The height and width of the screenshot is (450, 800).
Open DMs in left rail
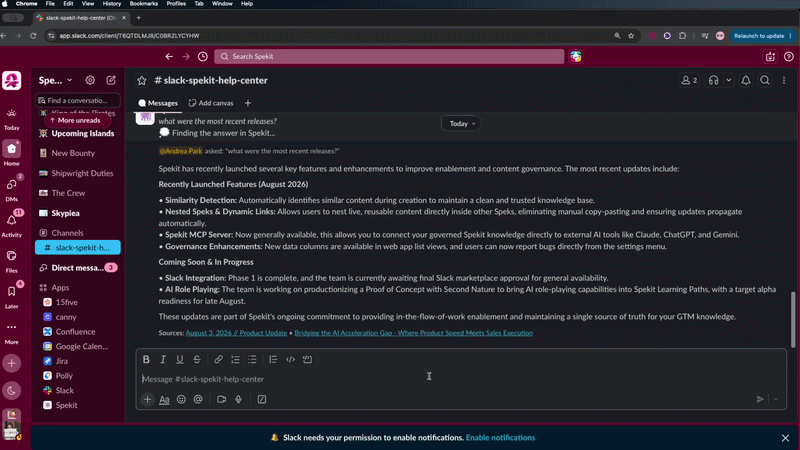point(12,188)
